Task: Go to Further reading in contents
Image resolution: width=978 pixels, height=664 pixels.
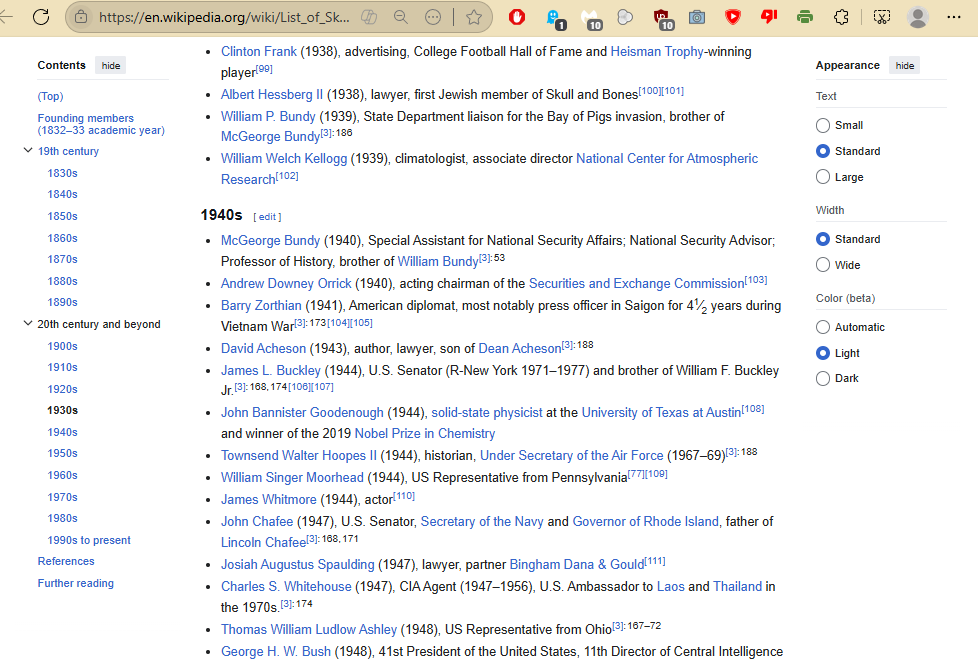Action: point(75,583)
